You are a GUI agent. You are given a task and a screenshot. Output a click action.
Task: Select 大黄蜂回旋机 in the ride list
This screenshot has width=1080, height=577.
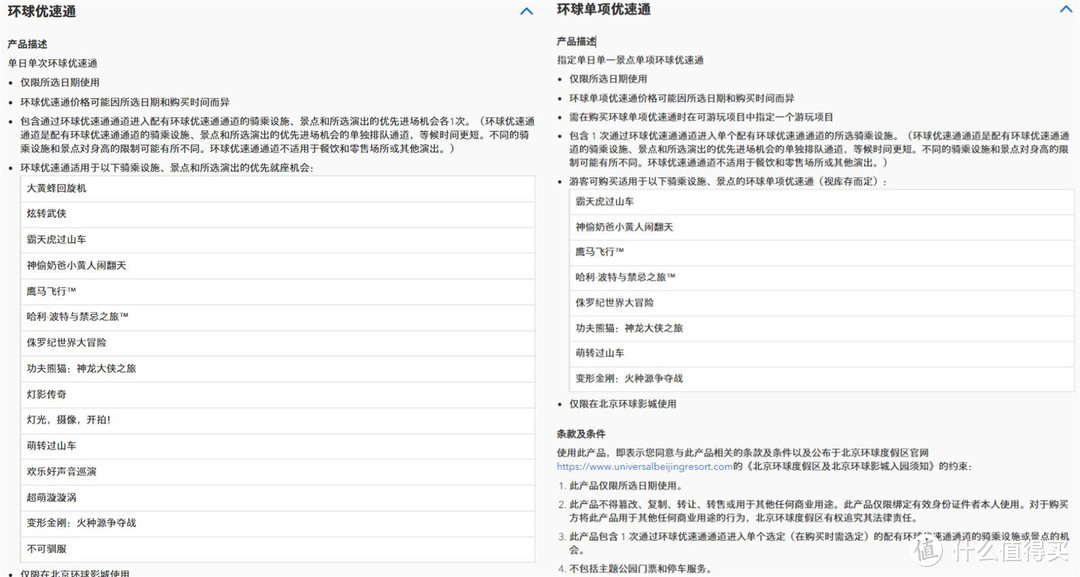57,188
